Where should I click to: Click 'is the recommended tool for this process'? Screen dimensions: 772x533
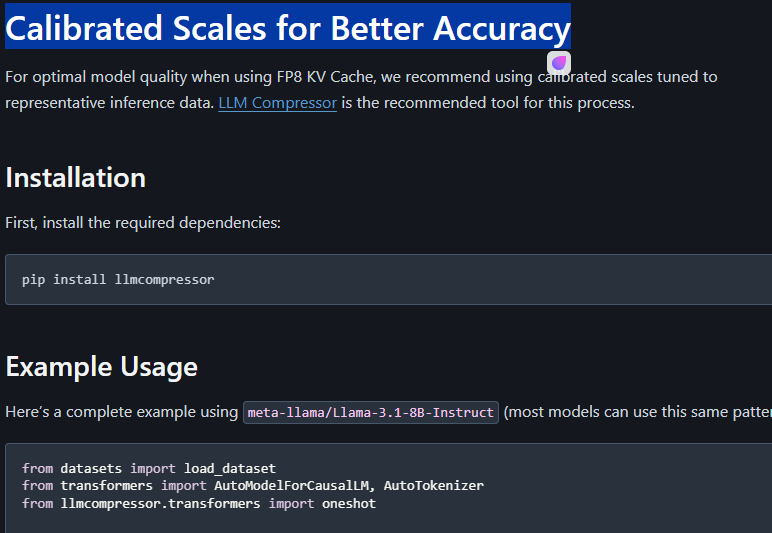488,103
